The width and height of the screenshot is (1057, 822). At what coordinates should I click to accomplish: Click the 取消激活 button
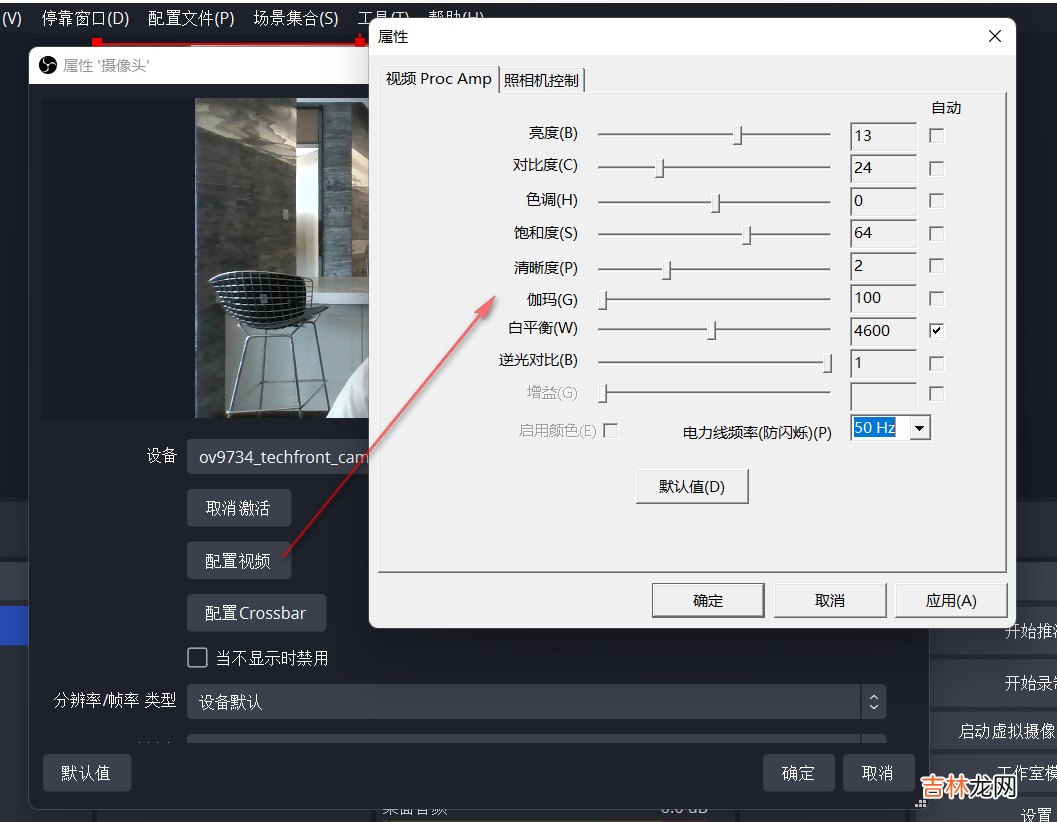pyautogui.click(x=238, y=508)
